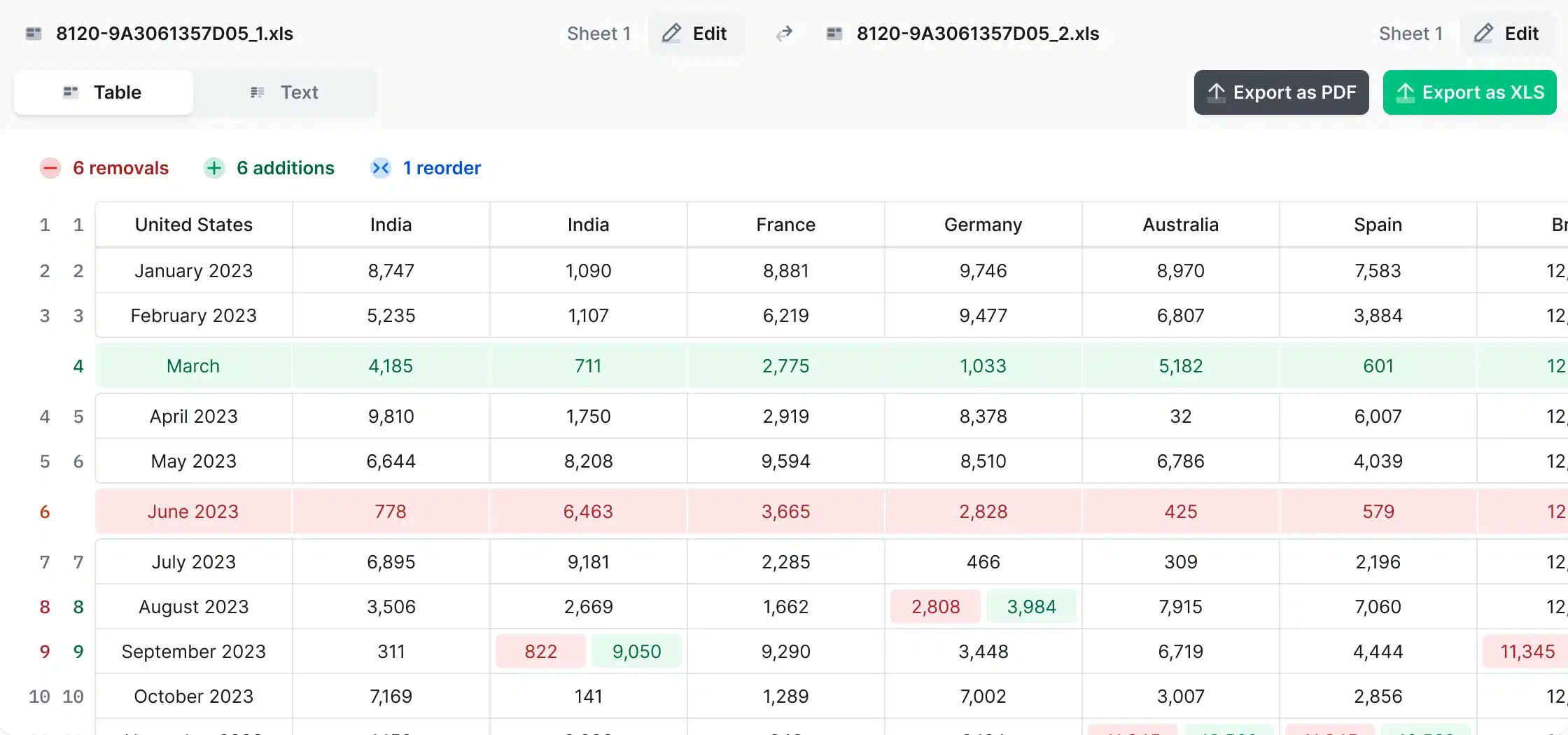Click the pencil icon on left Edit
This screenshot has width=1568, height=735.
click(x=672, y=34)
